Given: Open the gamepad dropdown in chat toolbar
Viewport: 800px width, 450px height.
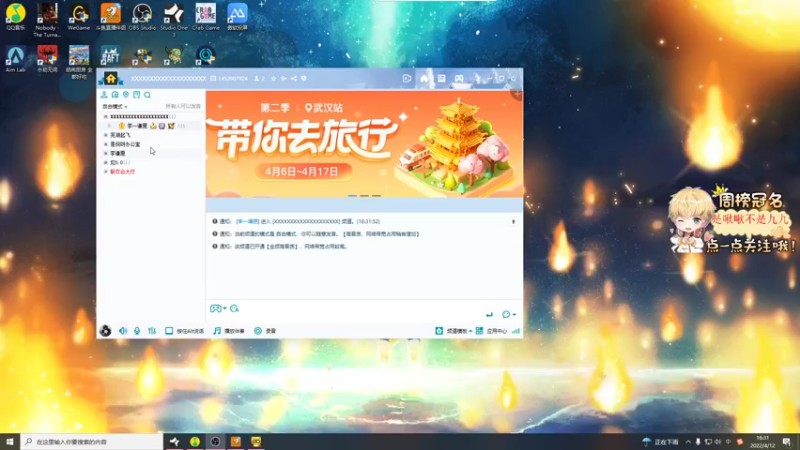Looking at the screenshot, I should [218, 308].
